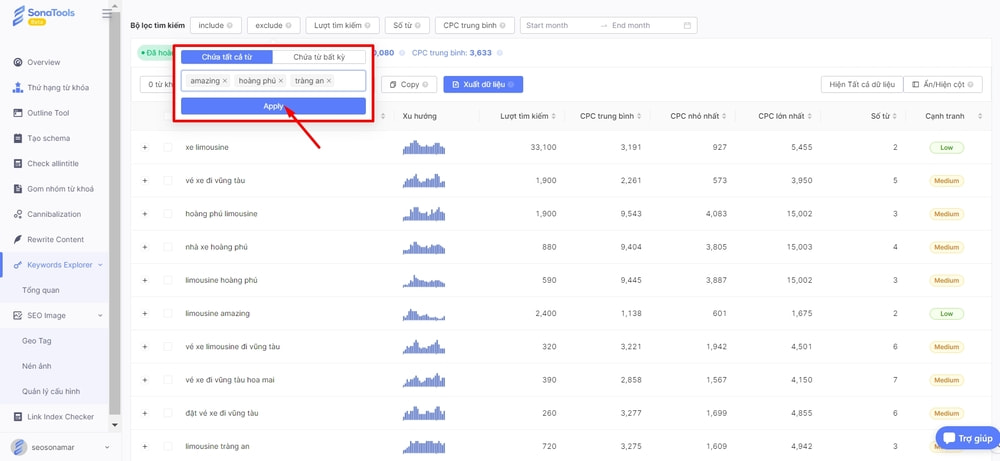This screenshot has height=461, width=1000.
Task: Click the Keywords Explorer key icon
Action: click(x=18, y=265)
